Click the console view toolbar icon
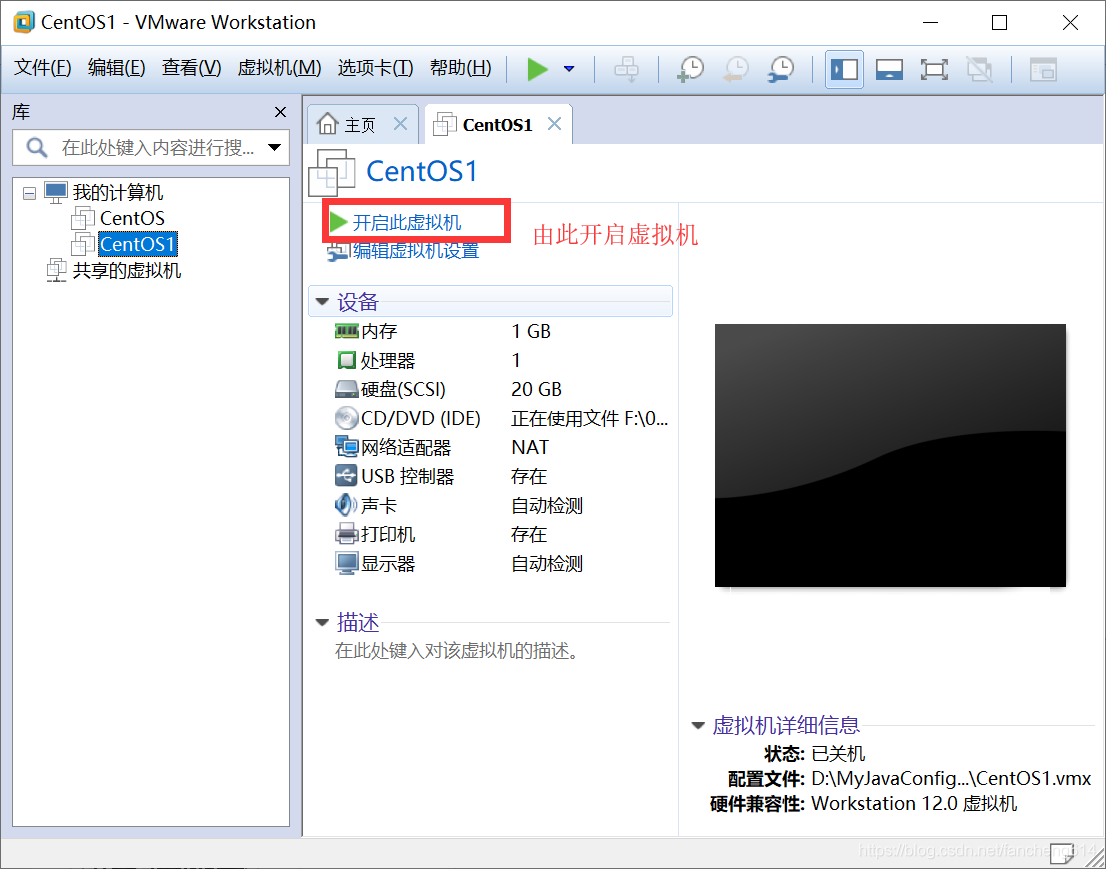This screenshot has width=1106, height=869. pos(1043,69)
